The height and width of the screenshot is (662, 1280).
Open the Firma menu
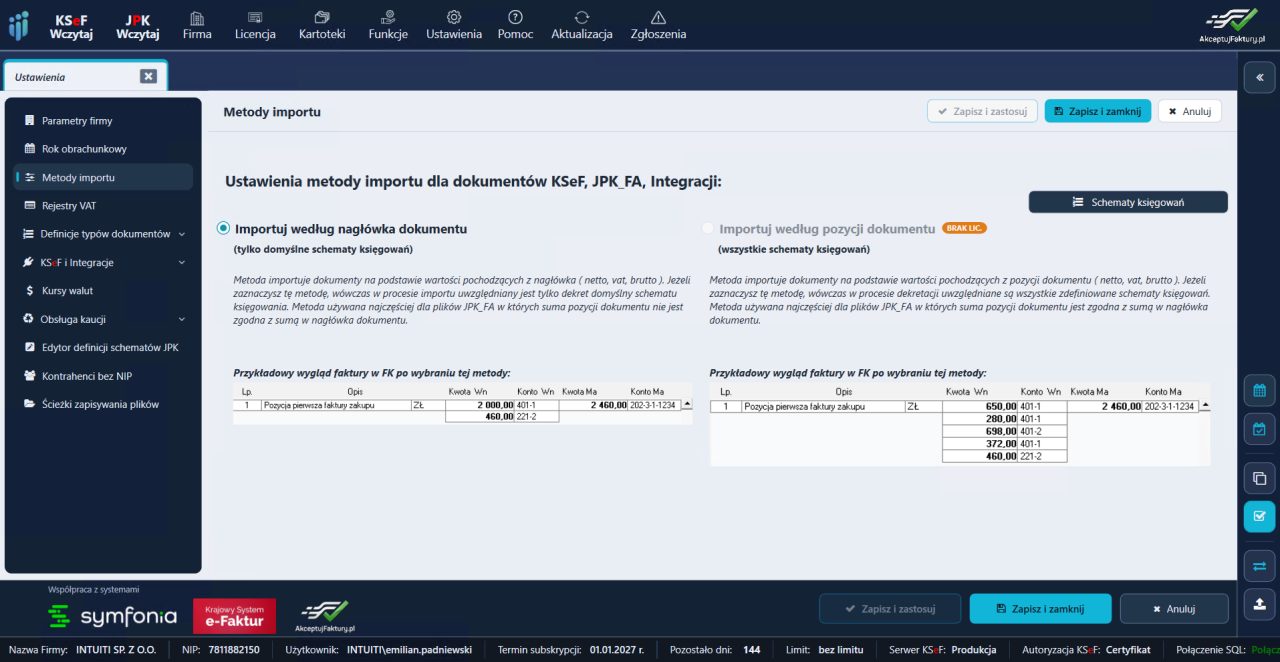coord(197,26)
